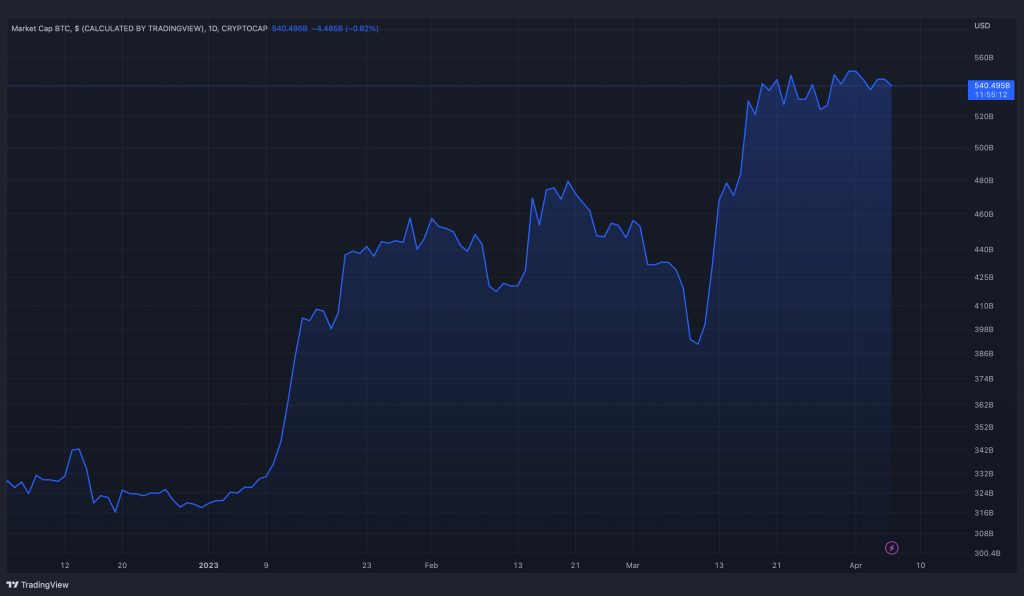Click the Feb label on time axis

pos(431,565)
